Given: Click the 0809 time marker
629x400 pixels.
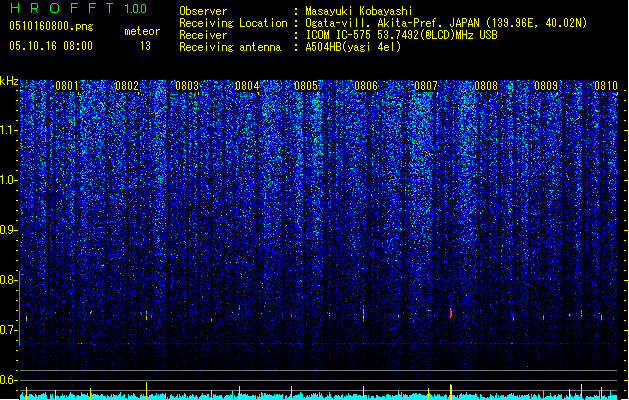Looking at the screenshot, I should (x=546, y=86).
